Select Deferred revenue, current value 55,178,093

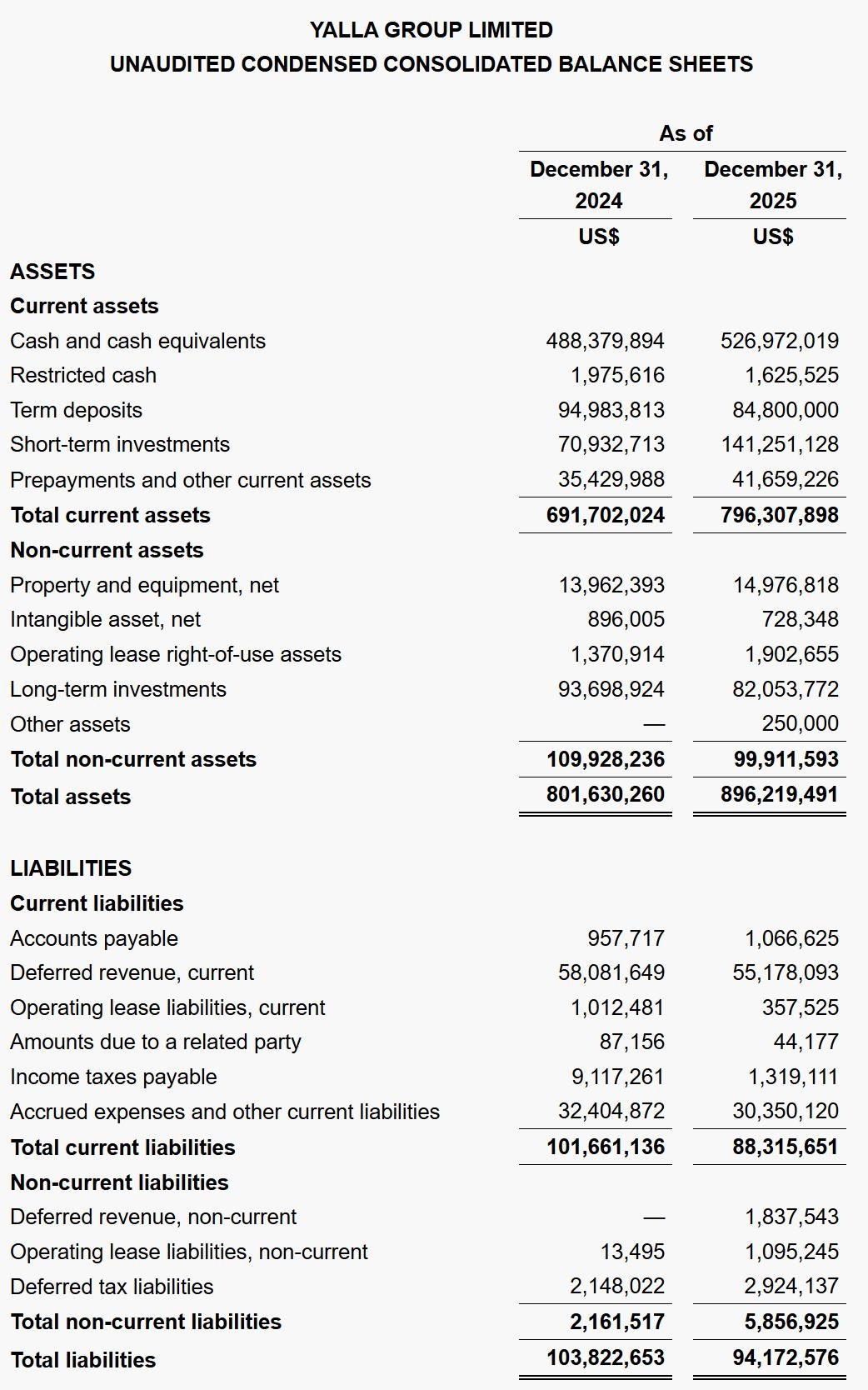(785, 972)
